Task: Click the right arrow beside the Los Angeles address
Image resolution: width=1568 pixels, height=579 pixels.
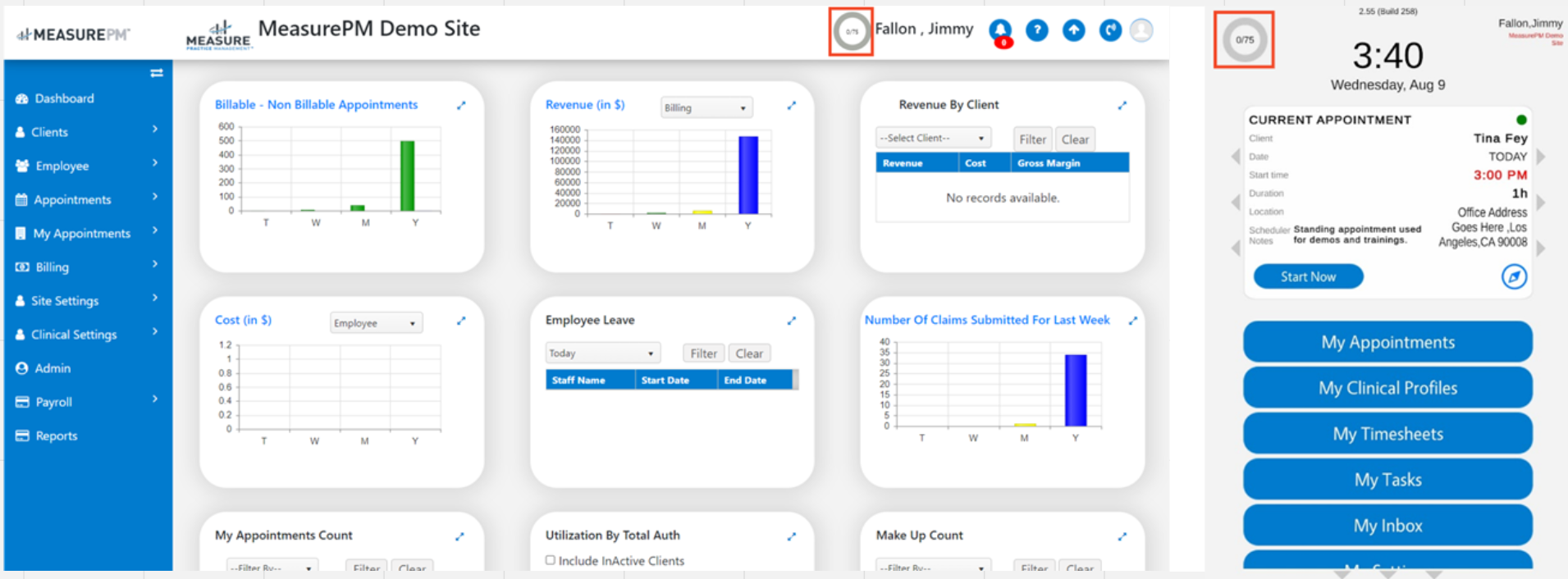Action: click(x=1540, y=248)
